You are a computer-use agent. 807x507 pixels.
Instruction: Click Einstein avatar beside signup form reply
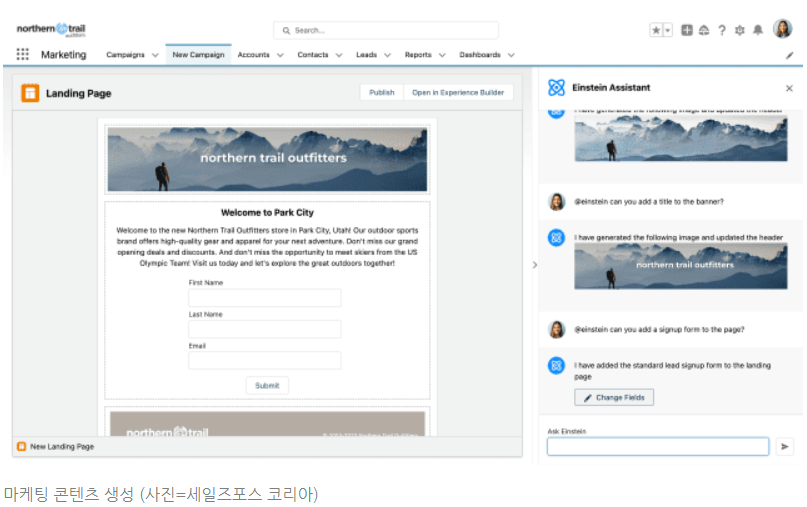(x=556, y=365)
